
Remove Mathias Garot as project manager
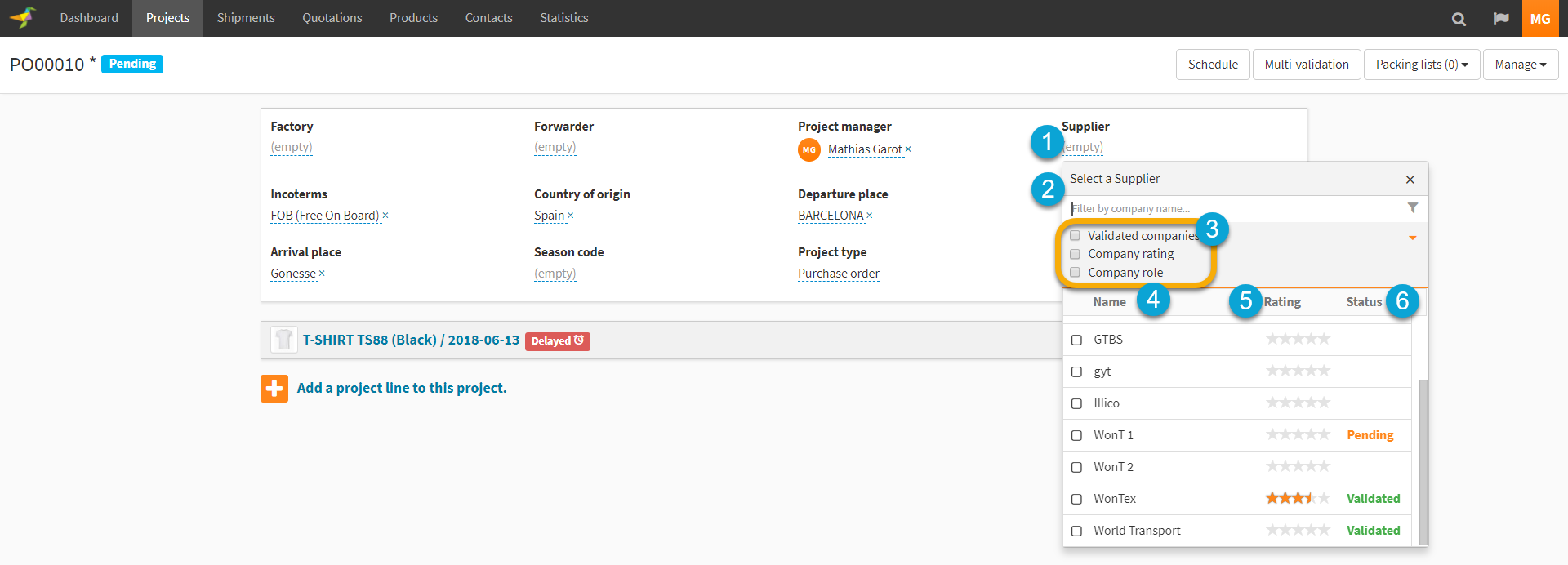(908, 149)
